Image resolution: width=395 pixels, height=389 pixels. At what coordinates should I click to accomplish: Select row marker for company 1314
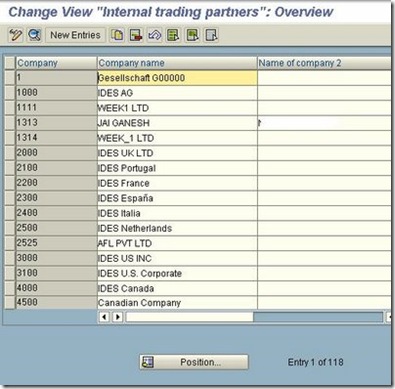pos(10,138)
